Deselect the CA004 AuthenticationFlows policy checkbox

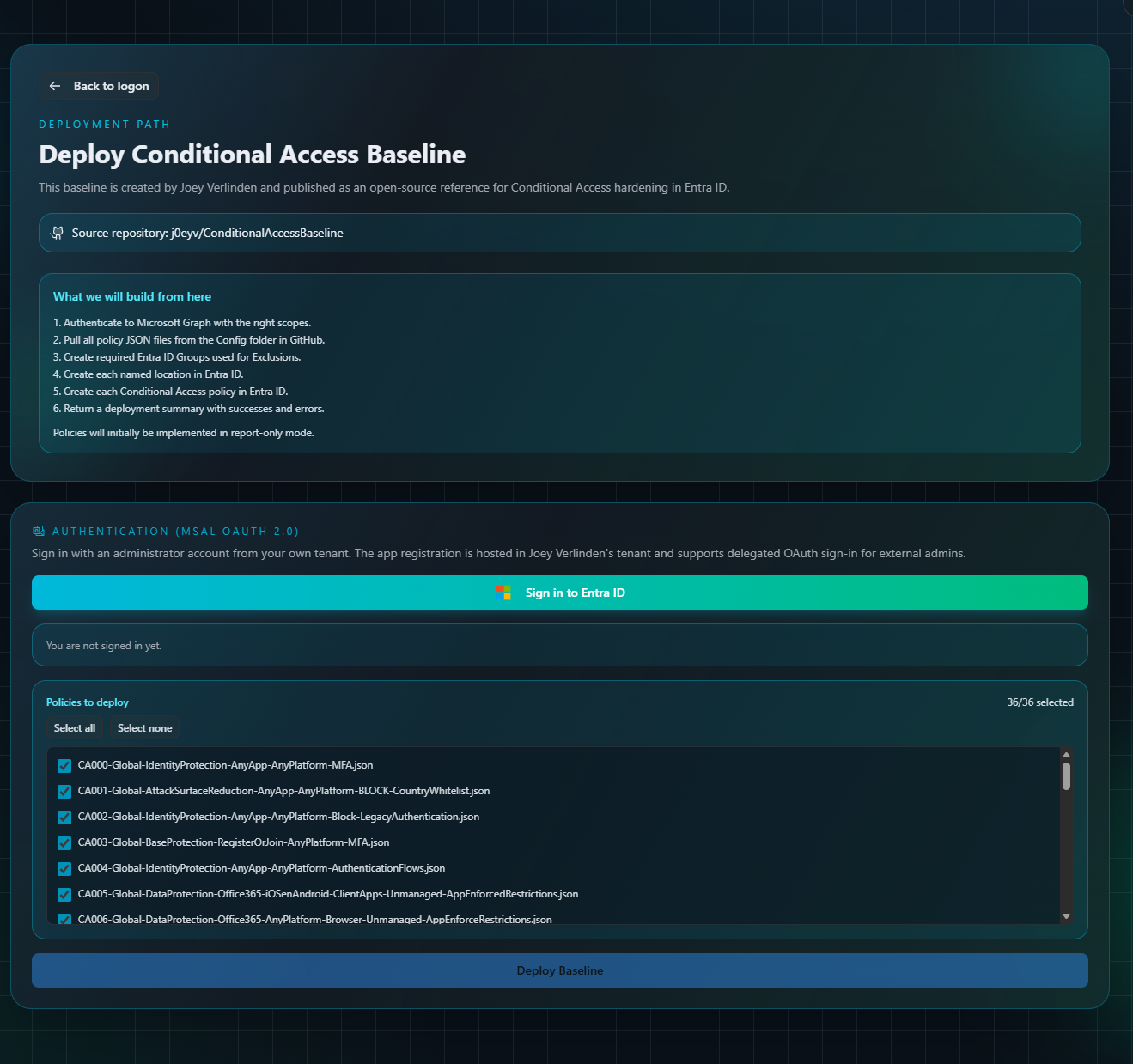[x=64, y=868]
